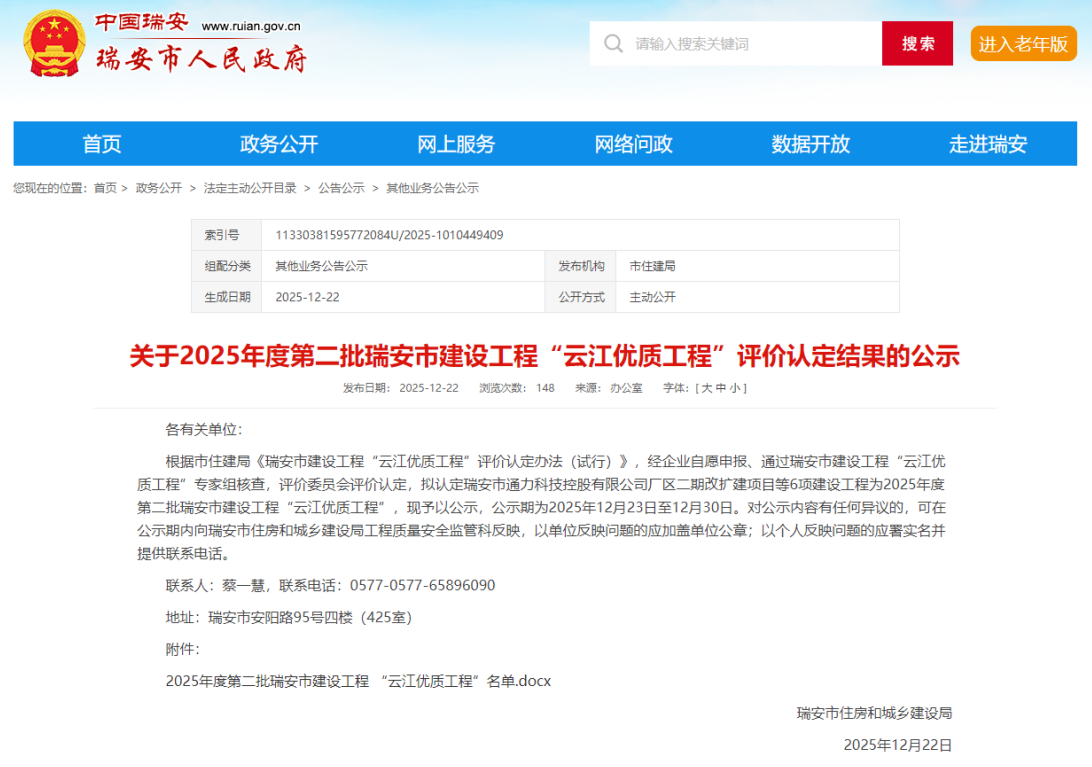Focus the search keyword input field
Screen dimensions: 1092x767
[x=750, y=44]
